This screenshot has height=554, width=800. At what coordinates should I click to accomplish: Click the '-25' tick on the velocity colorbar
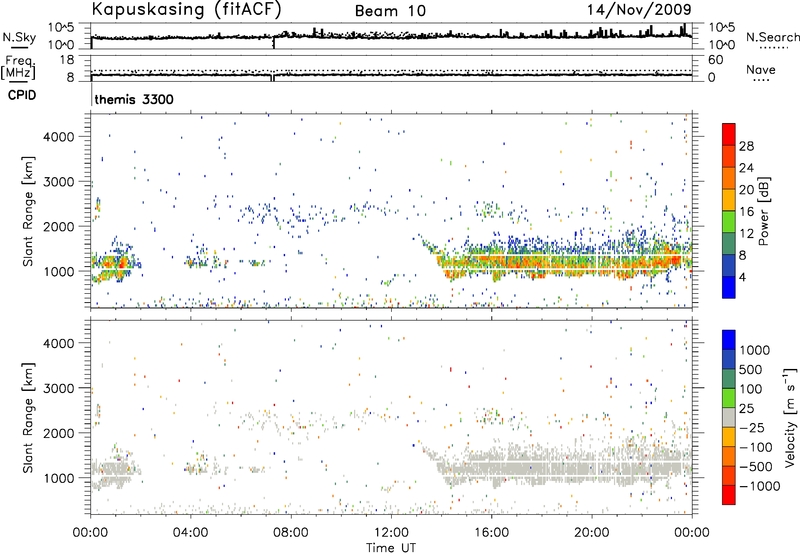point(752,427)
